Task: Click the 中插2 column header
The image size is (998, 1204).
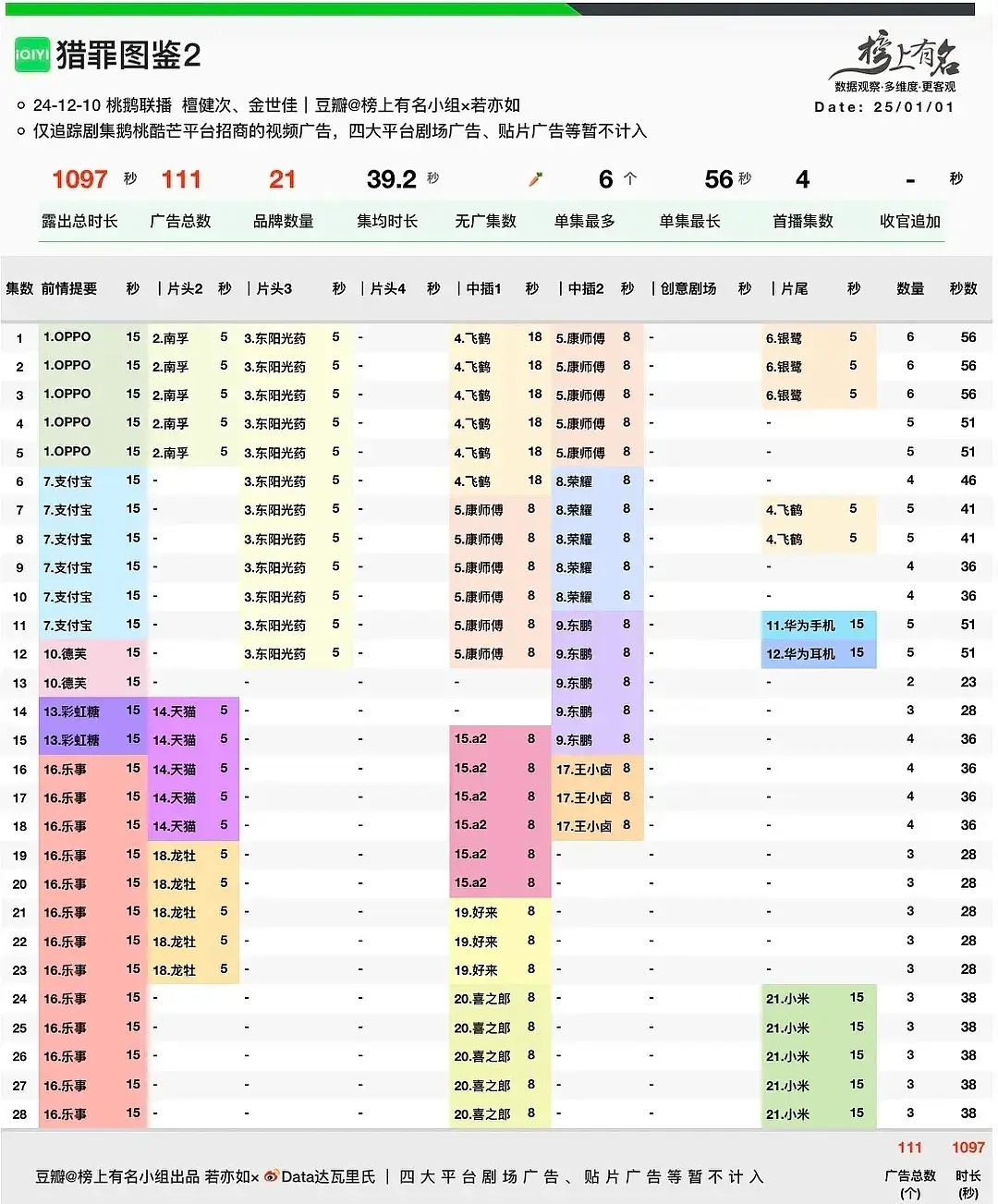Action: [x=586, y=289]
